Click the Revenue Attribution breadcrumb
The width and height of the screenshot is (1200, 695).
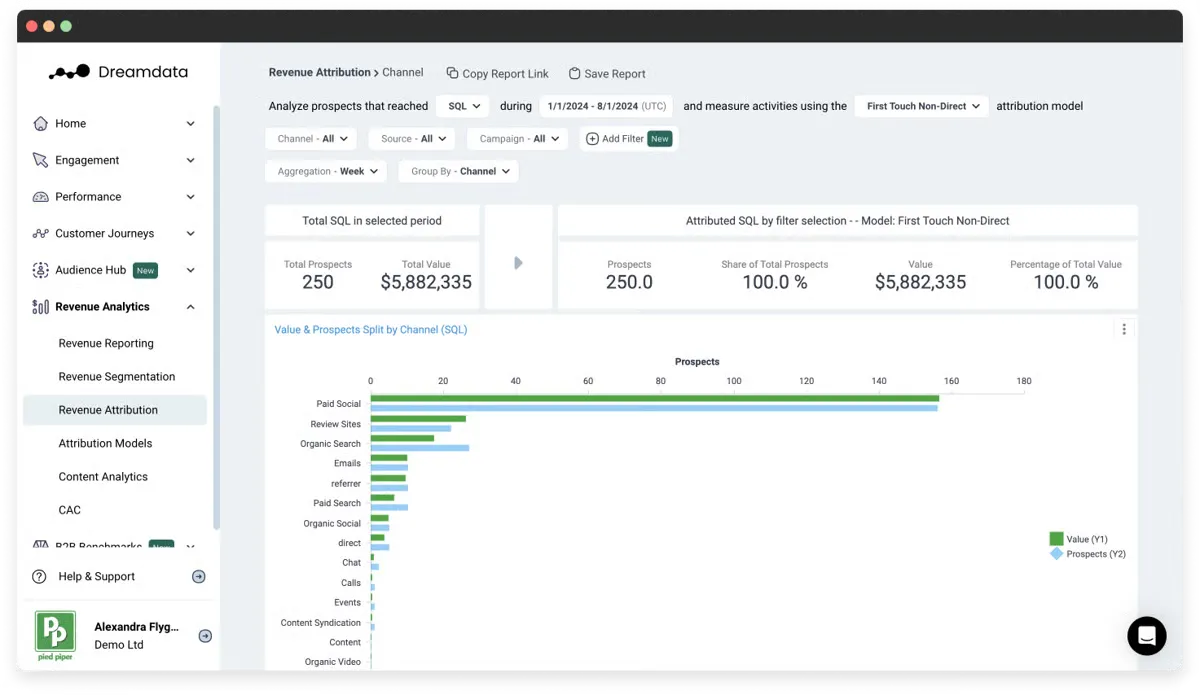pos(318,72)
